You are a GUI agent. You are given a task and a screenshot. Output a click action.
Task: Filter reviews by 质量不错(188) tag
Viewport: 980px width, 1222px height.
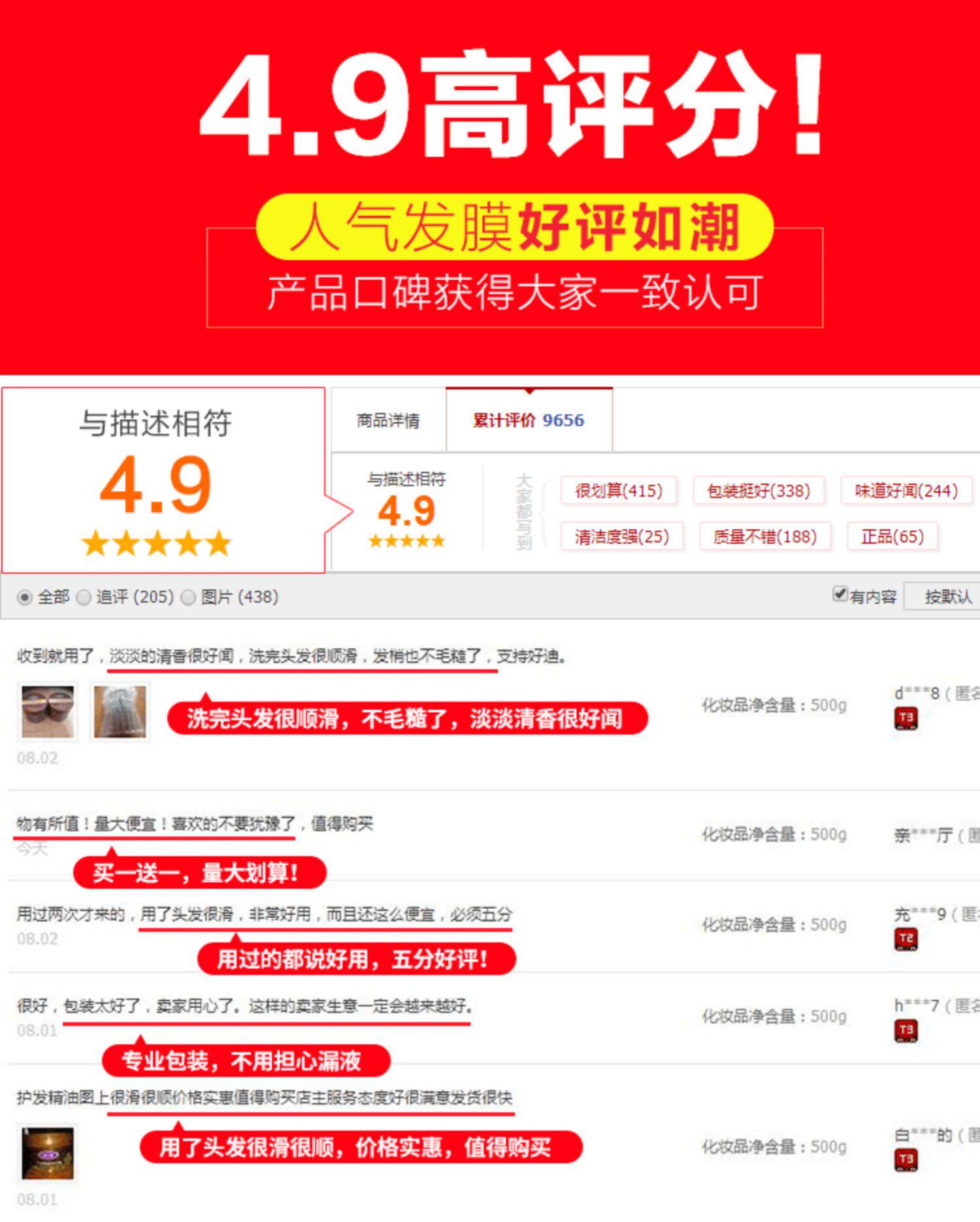(765, 537)
